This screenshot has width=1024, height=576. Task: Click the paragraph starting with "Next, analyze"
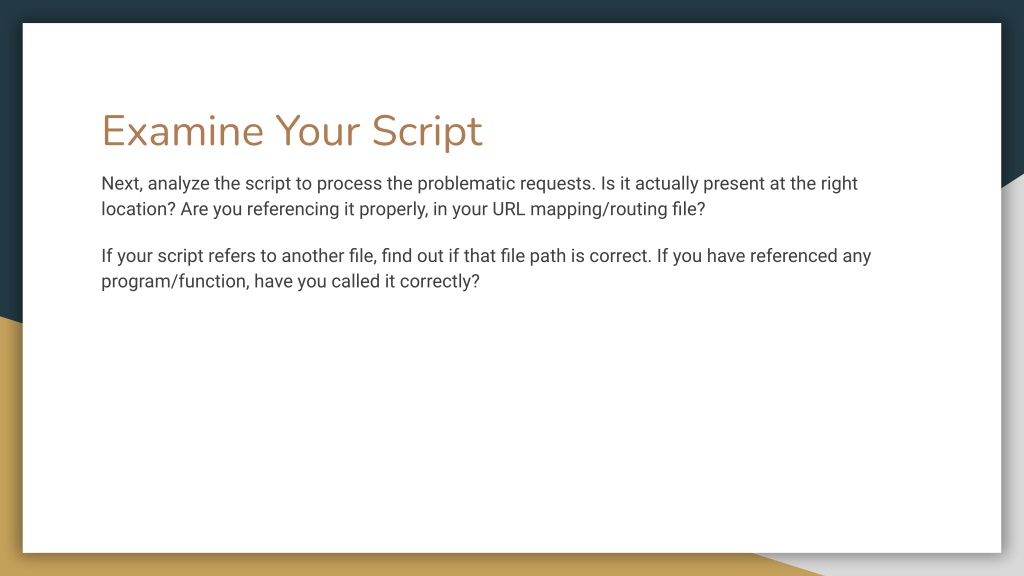tap(479, 196)
